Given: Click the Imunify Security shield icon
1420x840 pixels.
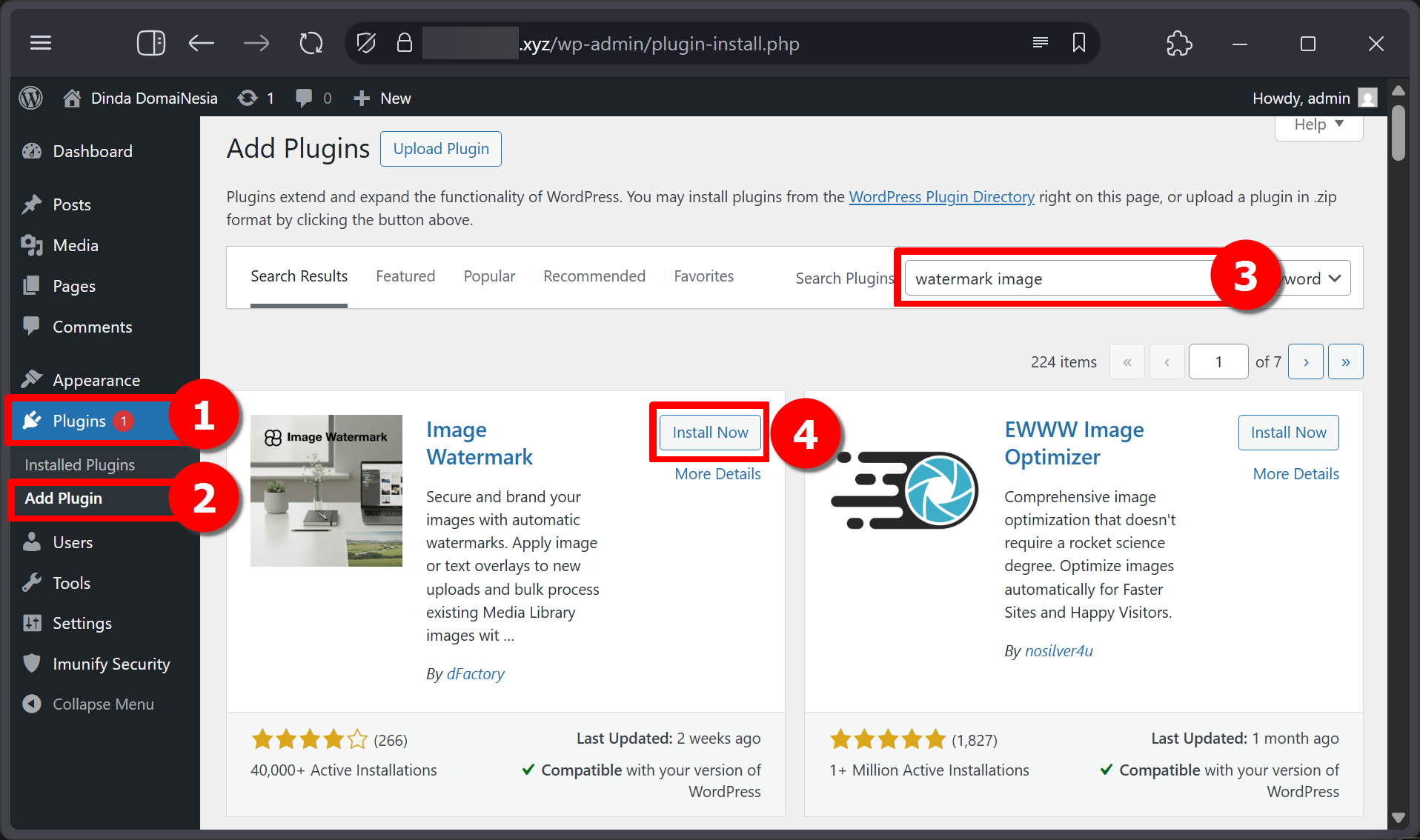Looking at the screenshot, I should pyautogui.click(x=32, y=663).
